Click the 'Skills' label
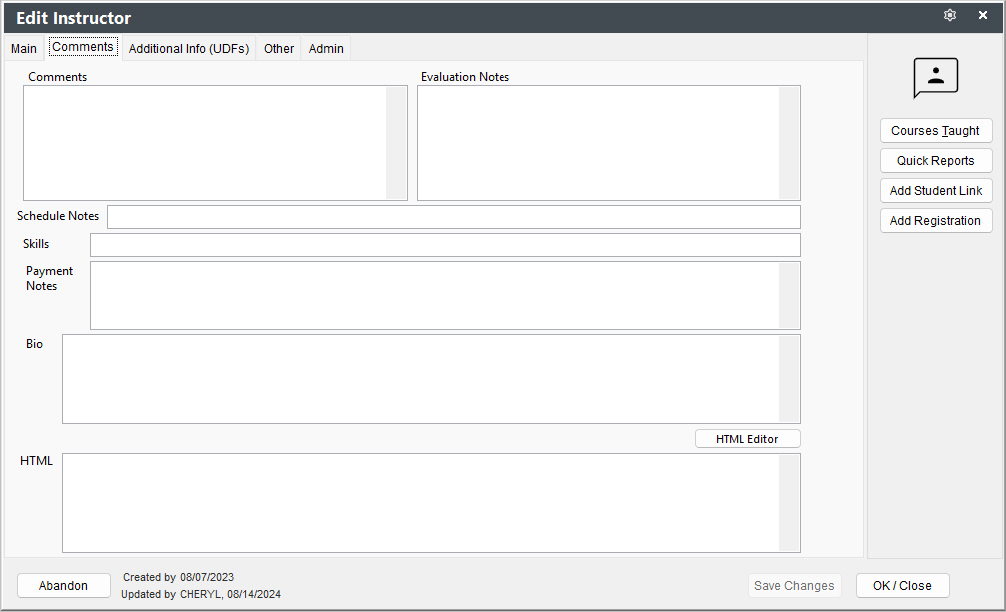Image resolution: width=1006 pixels, height=612 pixels. (36, 244)
